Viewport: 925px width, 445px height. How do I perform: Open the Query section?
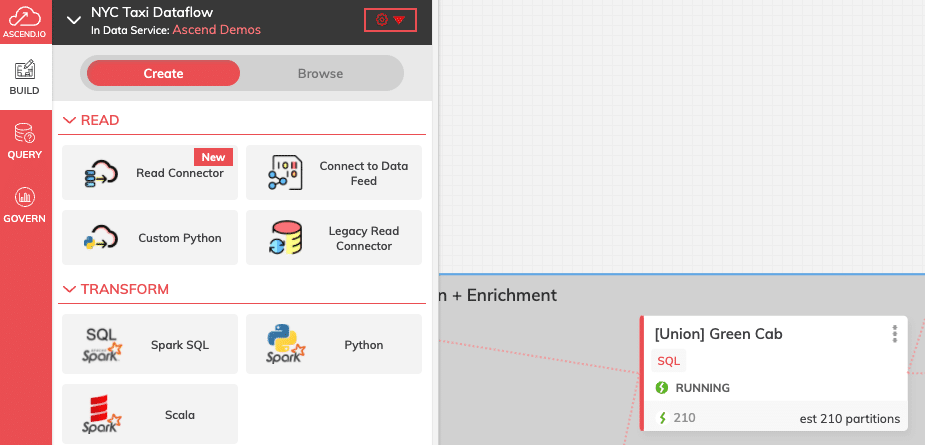pyautogui.click(x=25, y=141)
